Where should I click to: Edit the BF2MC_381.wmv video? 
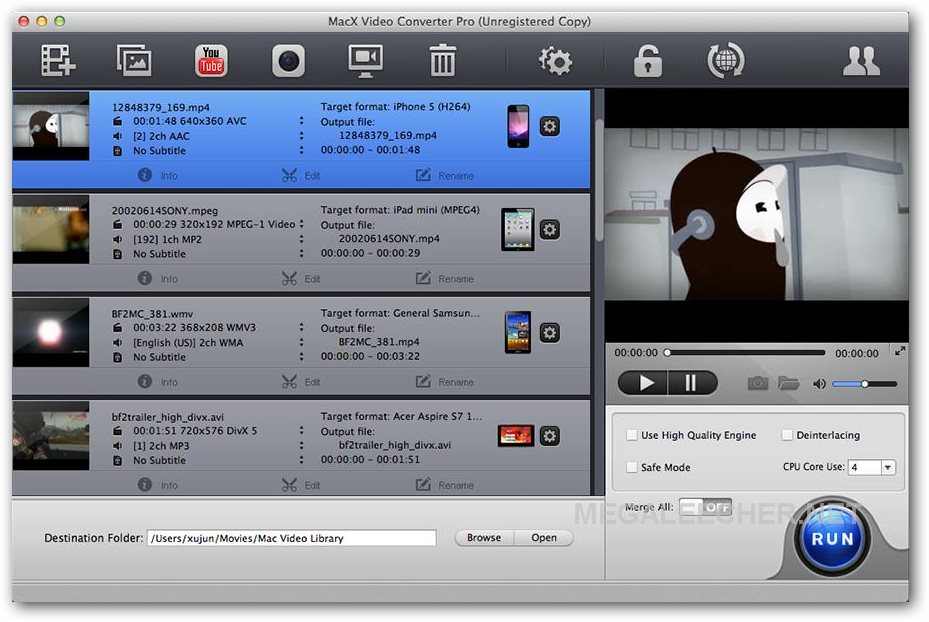click(300, 382)
